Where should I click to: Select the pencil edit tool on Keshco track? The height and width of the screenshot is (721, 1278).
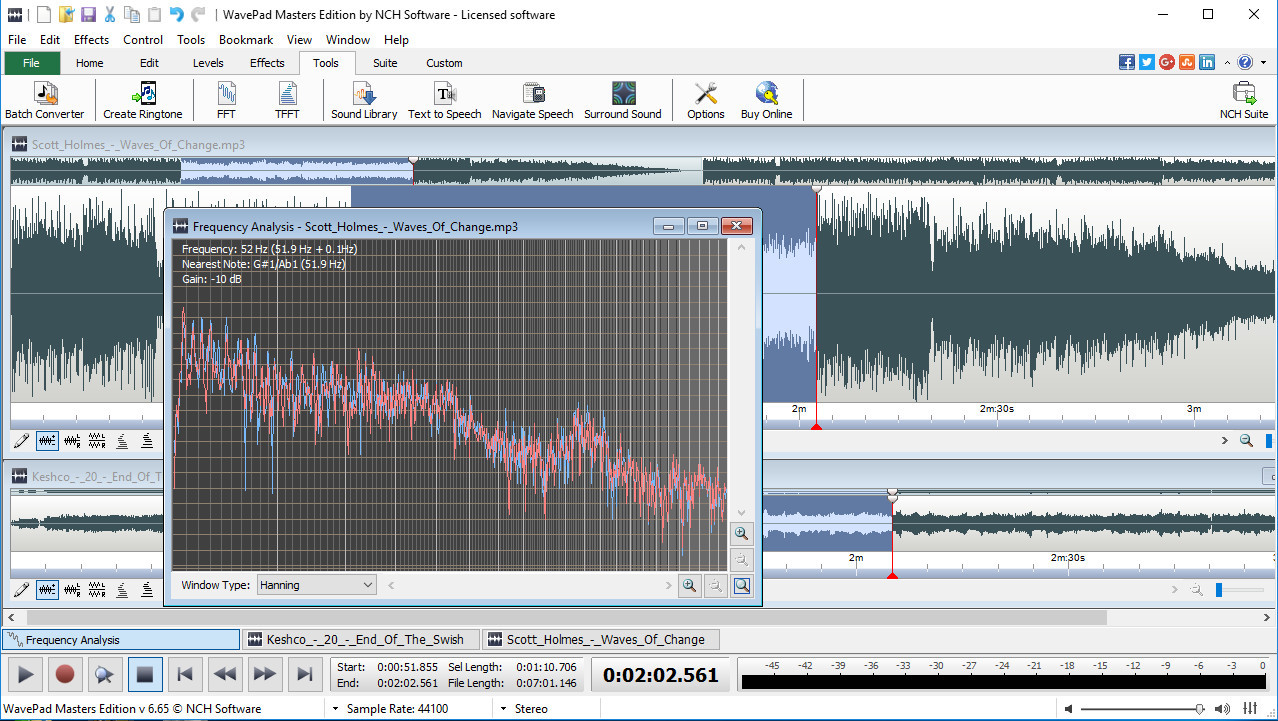[22, 589]
